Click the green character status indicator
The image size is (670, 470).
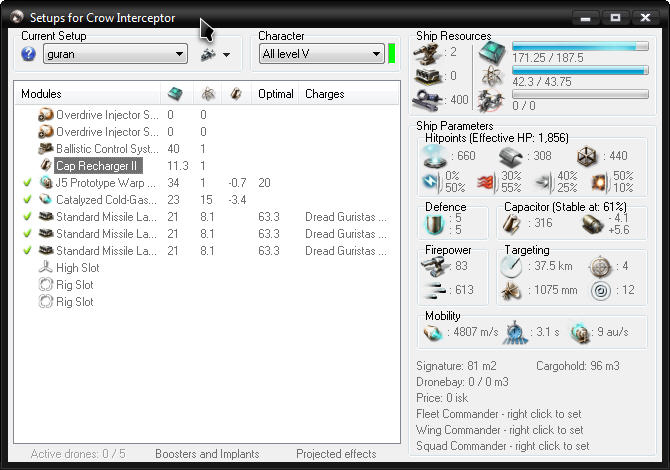point(391,54)
